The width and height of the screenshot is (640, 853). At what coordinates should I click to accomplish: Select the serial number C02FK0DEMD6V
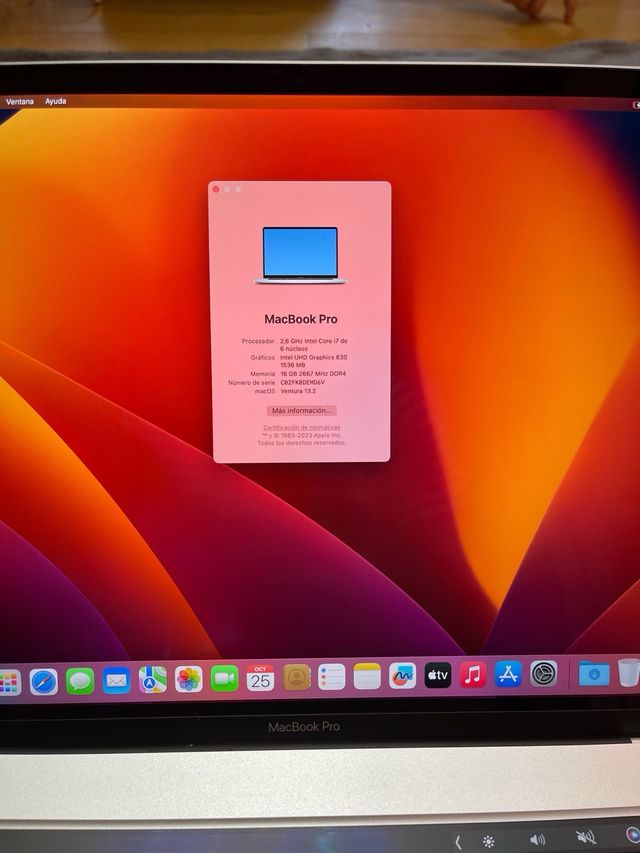click(x=303, y=382)
